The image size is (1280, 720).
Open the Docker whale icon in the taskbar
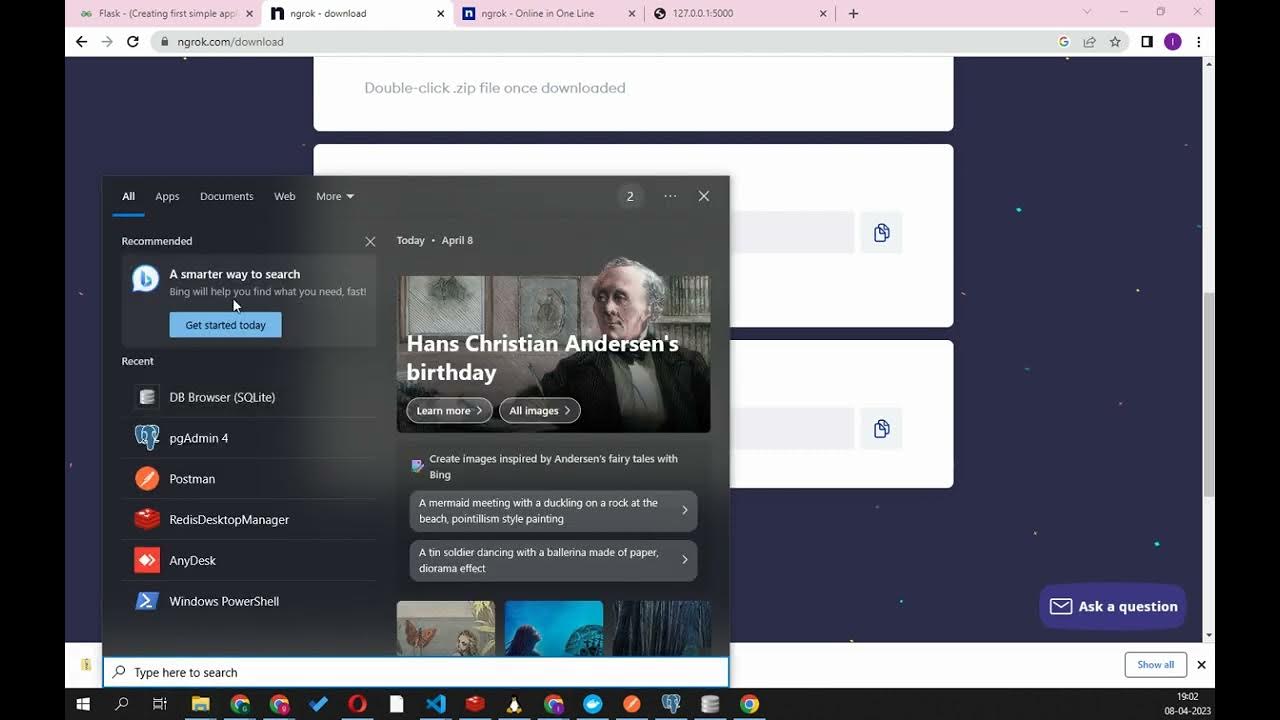tap(593, 704)
